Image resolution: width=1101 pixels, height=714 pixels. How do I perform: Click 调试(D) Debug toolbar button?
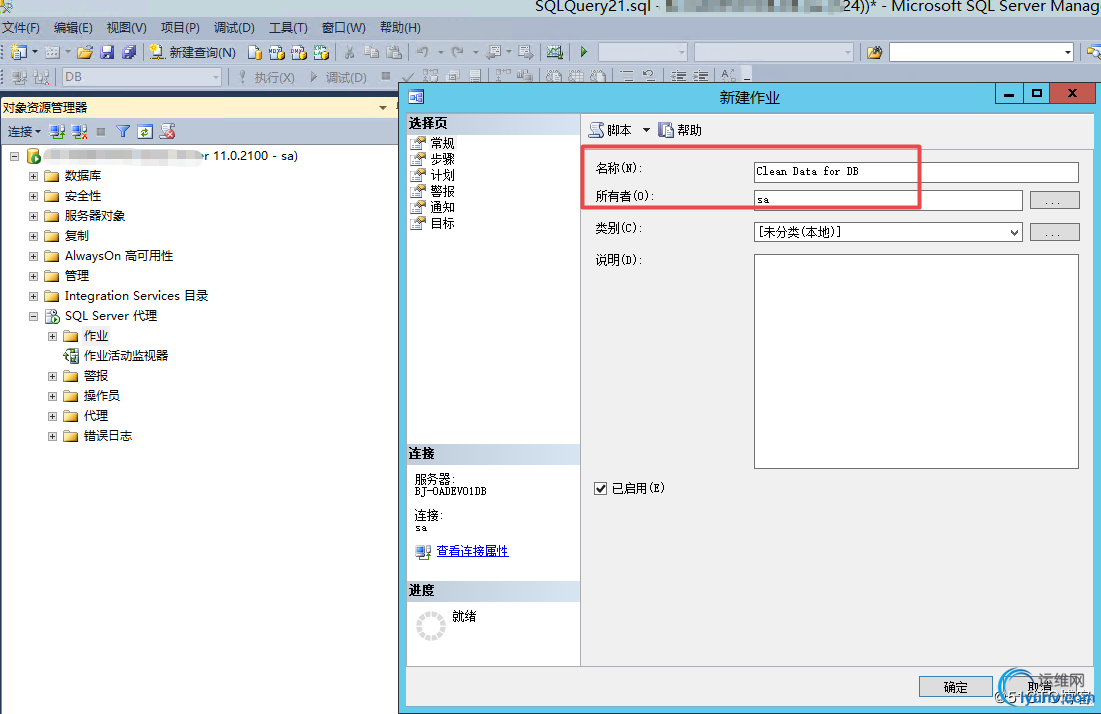338,77
